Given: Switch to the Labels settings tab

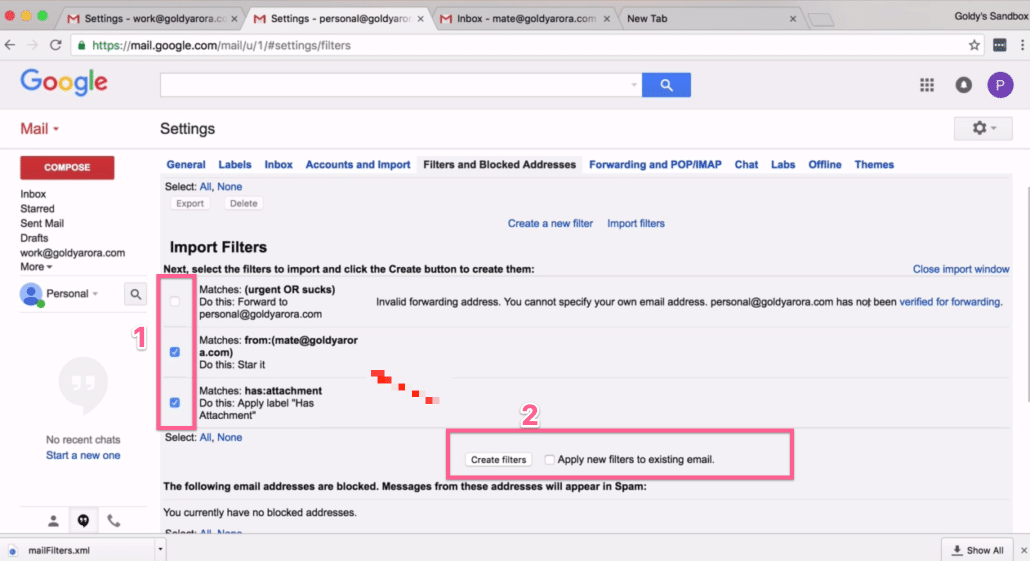Looking at the screenshot, I should 235,165.
